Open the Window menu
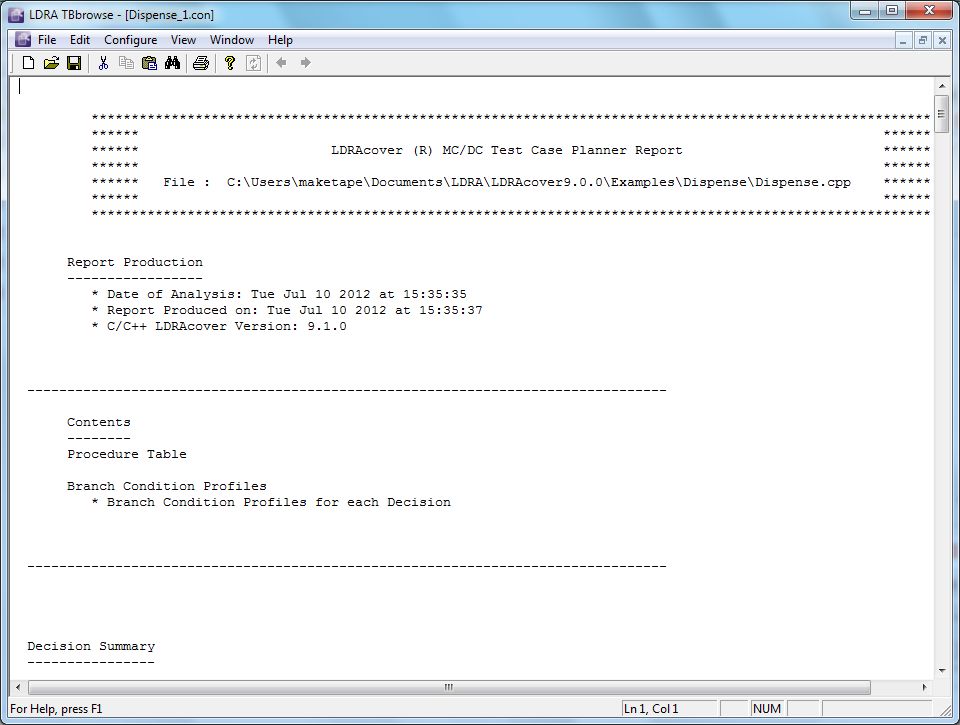This screenshot has height=725, width=960. tap(231, 40)
